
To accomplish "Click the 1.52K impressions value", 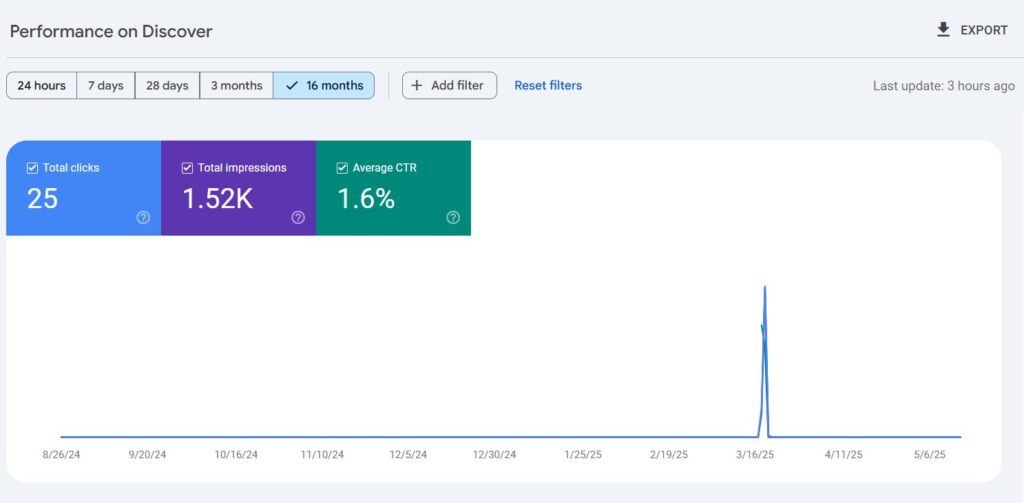I will click(x=217, y=199).
